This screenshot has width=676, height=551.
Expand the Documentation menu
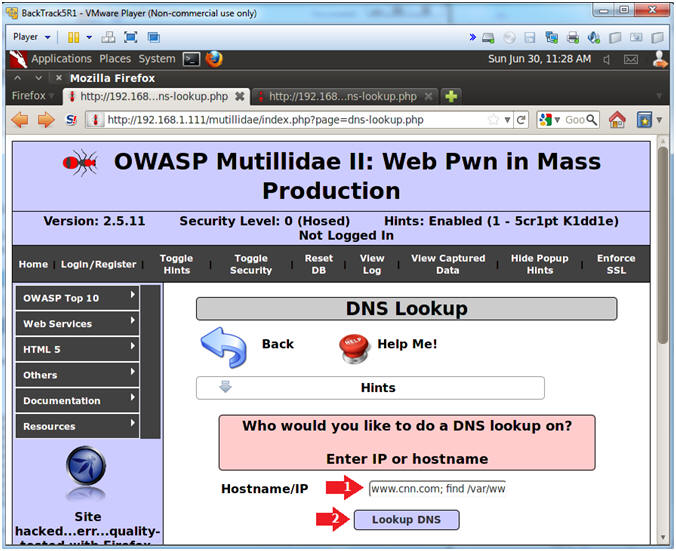(78, 401)
